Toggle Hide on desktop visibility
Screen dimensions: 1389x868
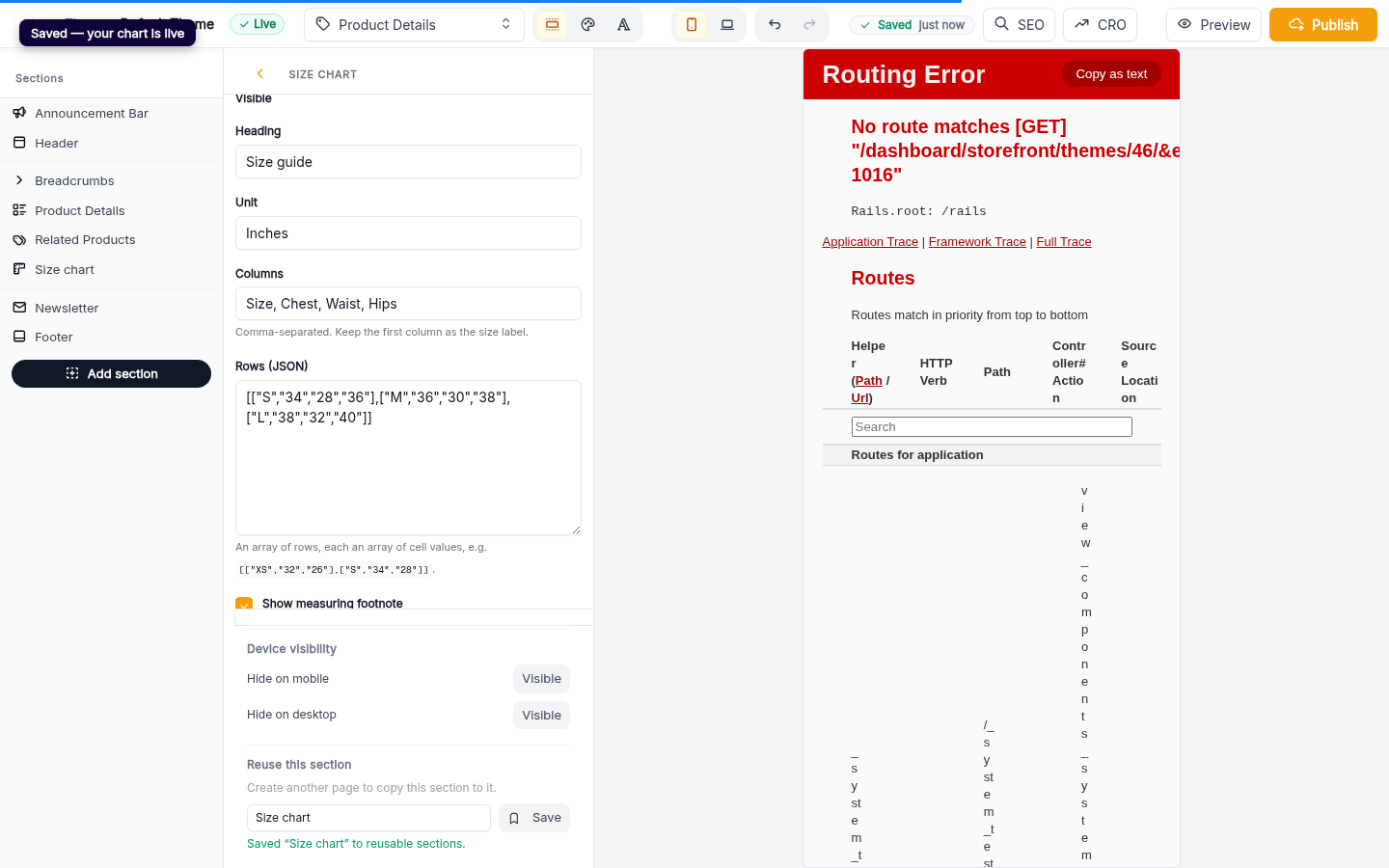[541, 716]
